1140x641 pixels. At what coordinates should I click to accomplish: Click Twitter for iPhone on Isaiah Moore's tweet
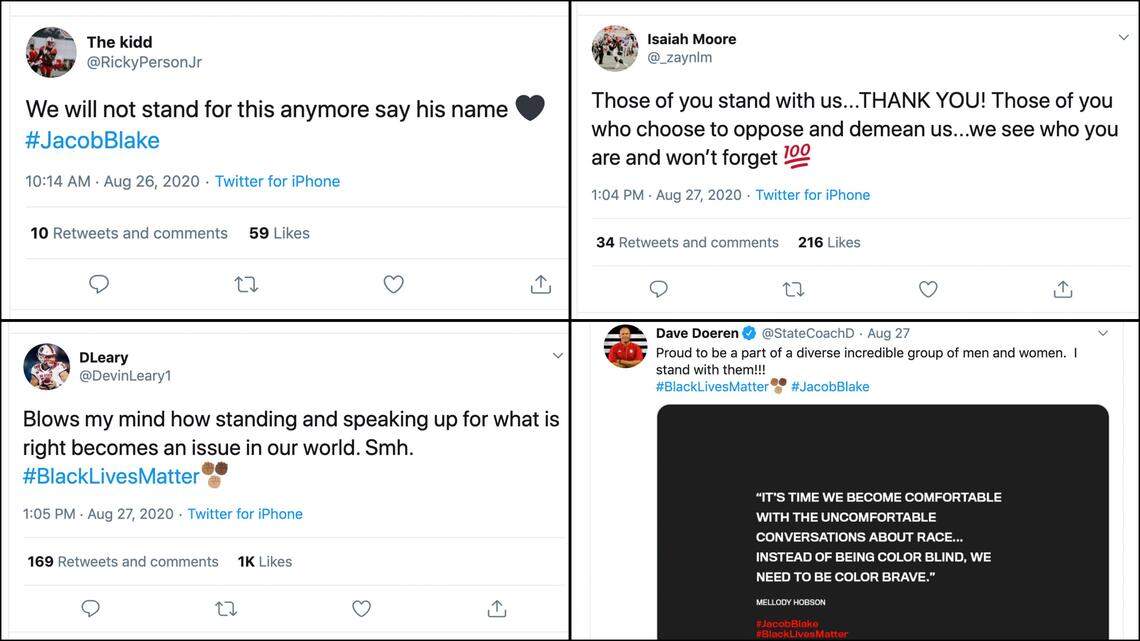[812, 195]
